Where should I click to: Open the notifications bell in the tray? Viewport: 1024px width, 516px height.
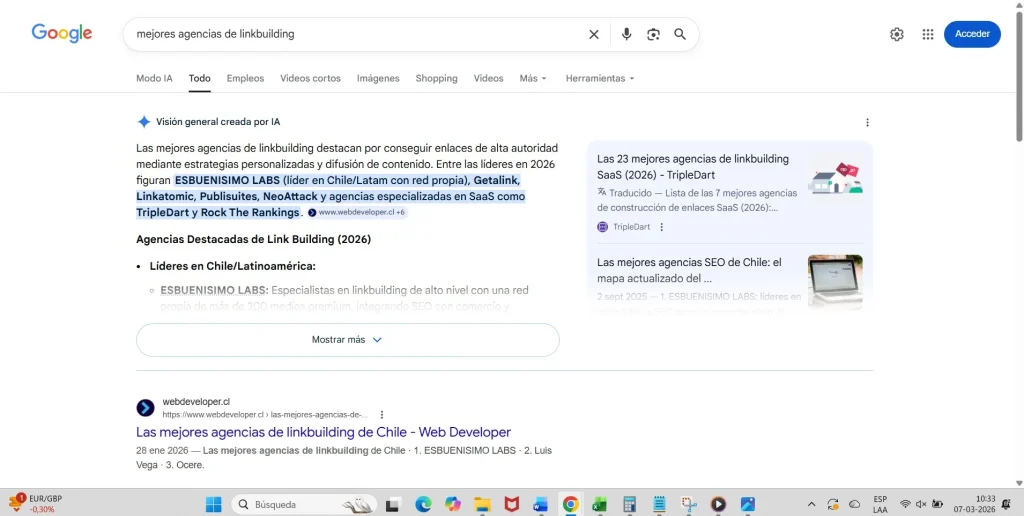[x=1006, y=504]
